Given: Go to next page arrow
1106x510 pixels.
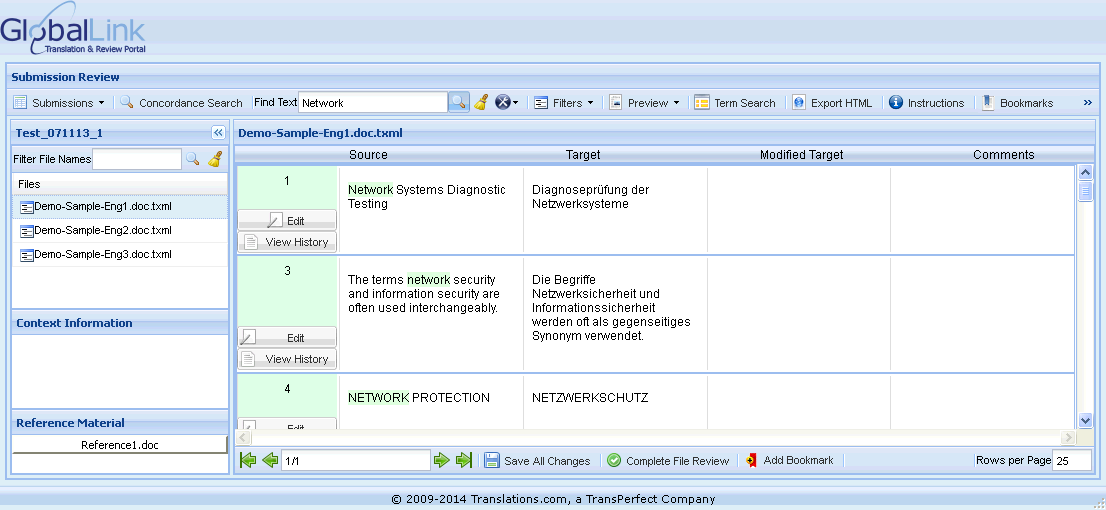Looking at the screenshot, I should tap(442, 461).
